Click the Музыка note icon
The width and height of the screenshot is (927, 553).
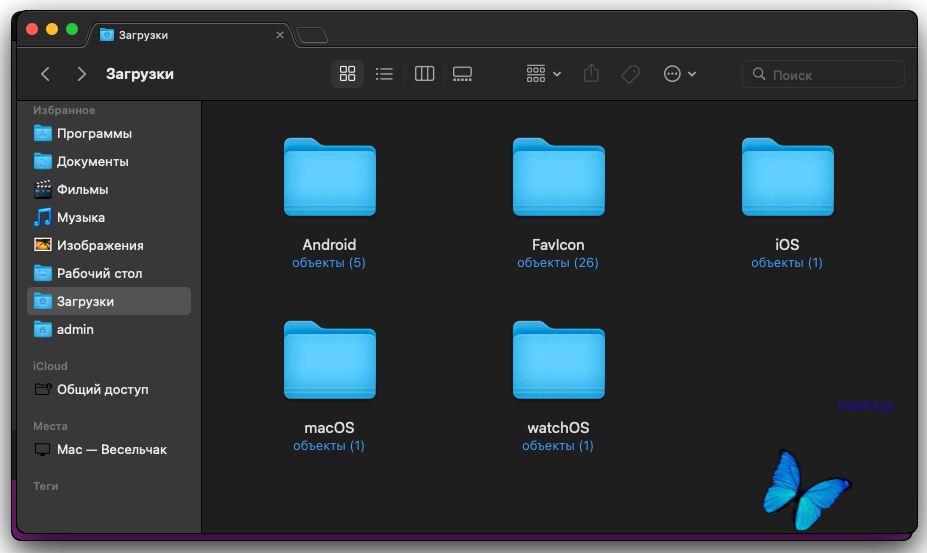coord(43,217)
